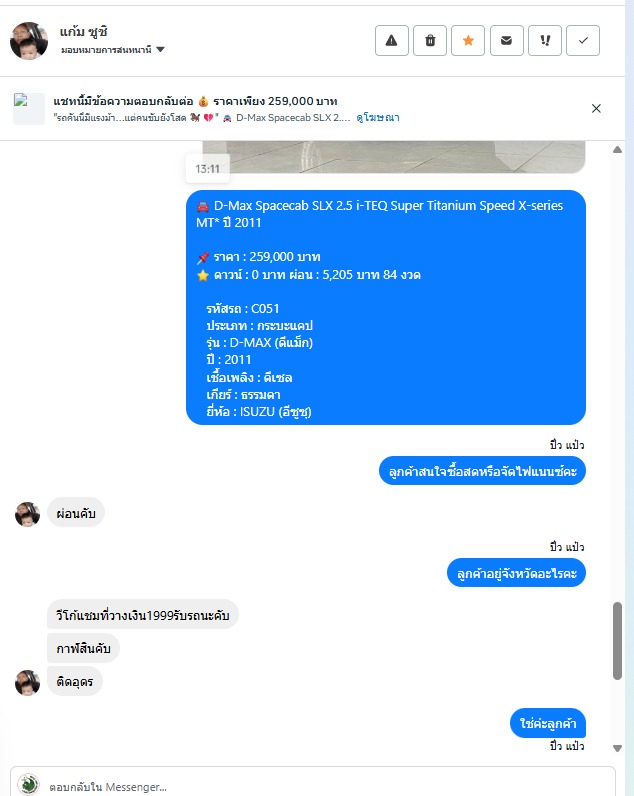Click the page avatar icon beside reply box
634x796 pixels.
[28, 784]
